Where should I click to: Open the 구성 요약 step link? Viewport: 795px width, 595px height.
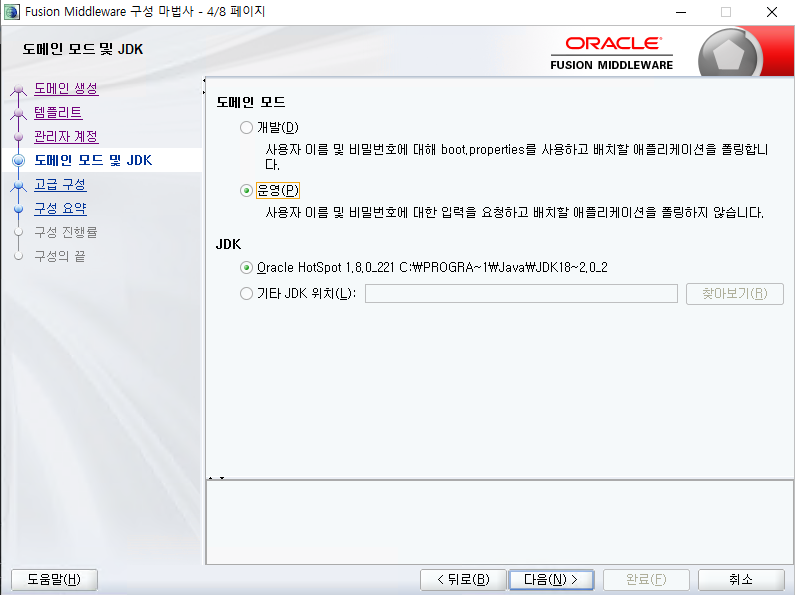(x=60, y=208)
